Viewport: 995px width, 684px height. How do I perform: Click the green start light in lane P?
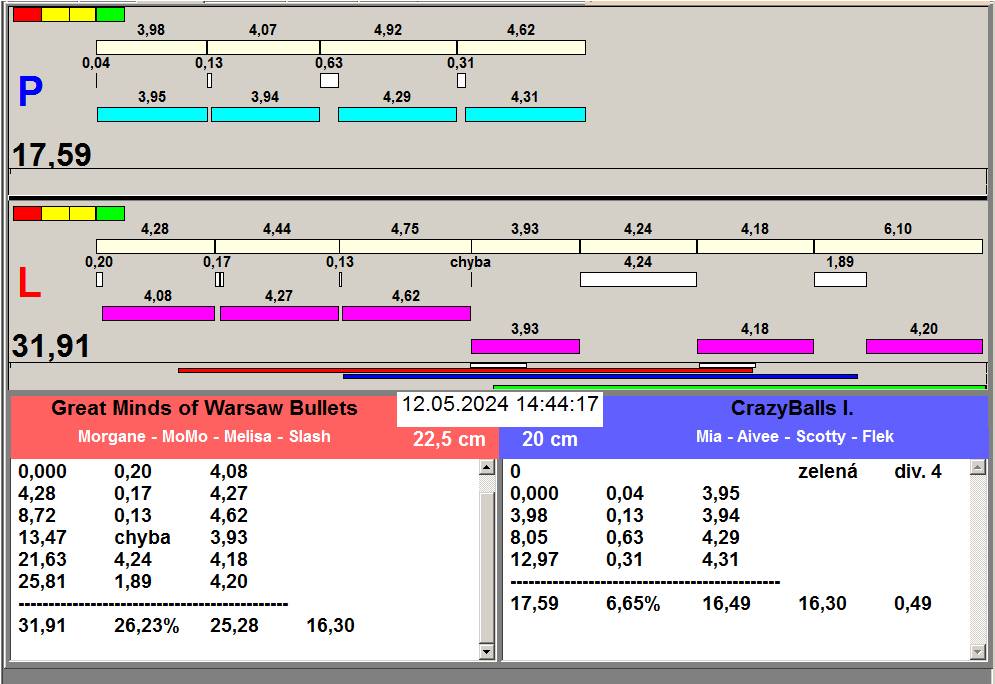click(x=110, y=15)
